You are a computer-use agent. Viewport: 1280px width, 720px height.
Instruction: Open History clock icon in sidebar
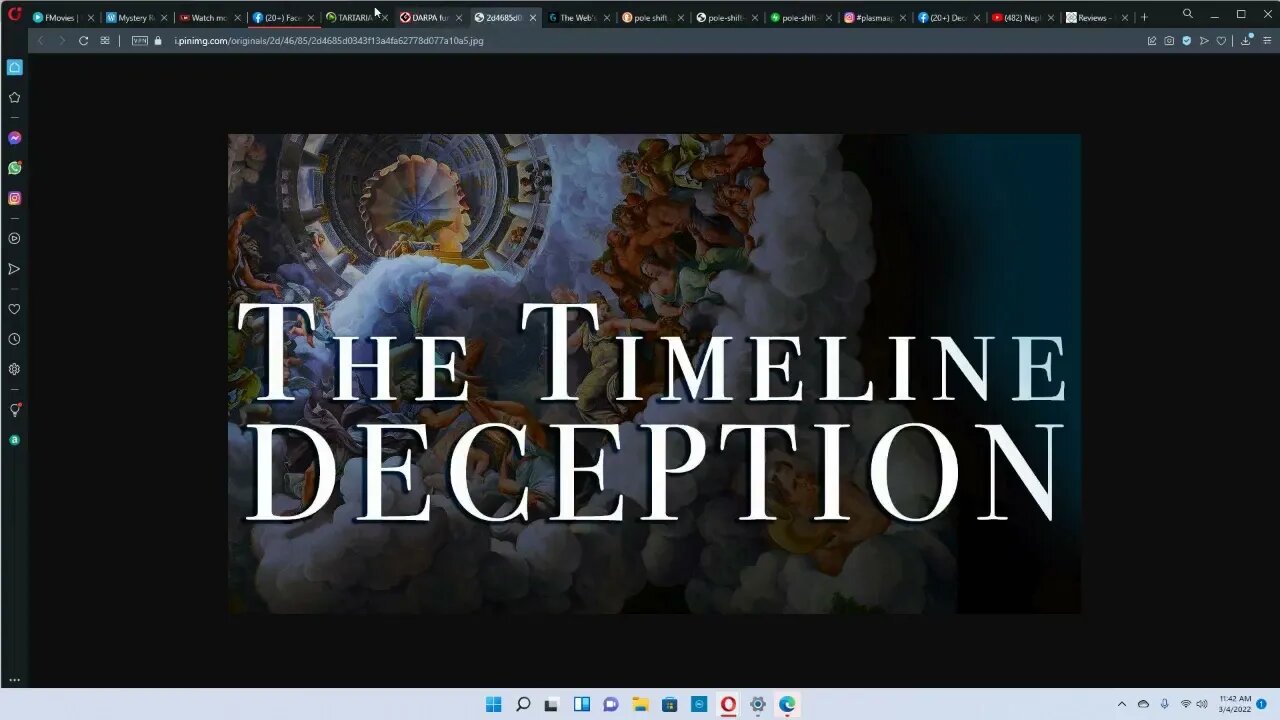point(14,339)
